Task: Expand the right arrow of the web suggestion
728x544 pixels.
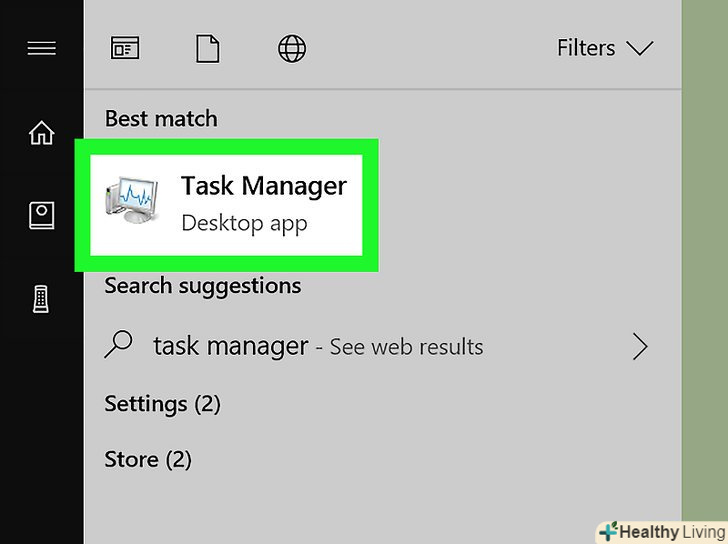Action: pos(640,347)
